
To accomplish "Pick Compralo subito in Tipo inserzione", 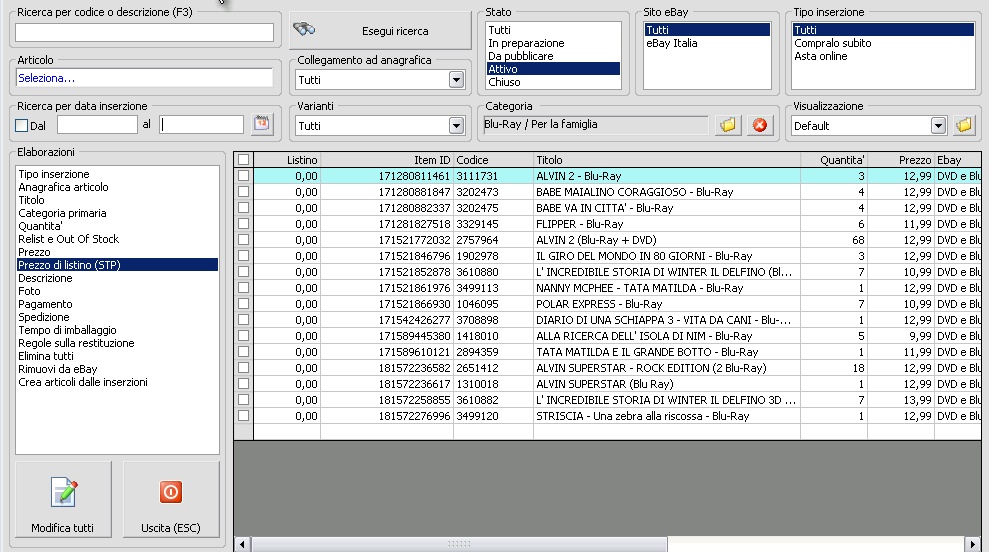I will click(832, 43).
